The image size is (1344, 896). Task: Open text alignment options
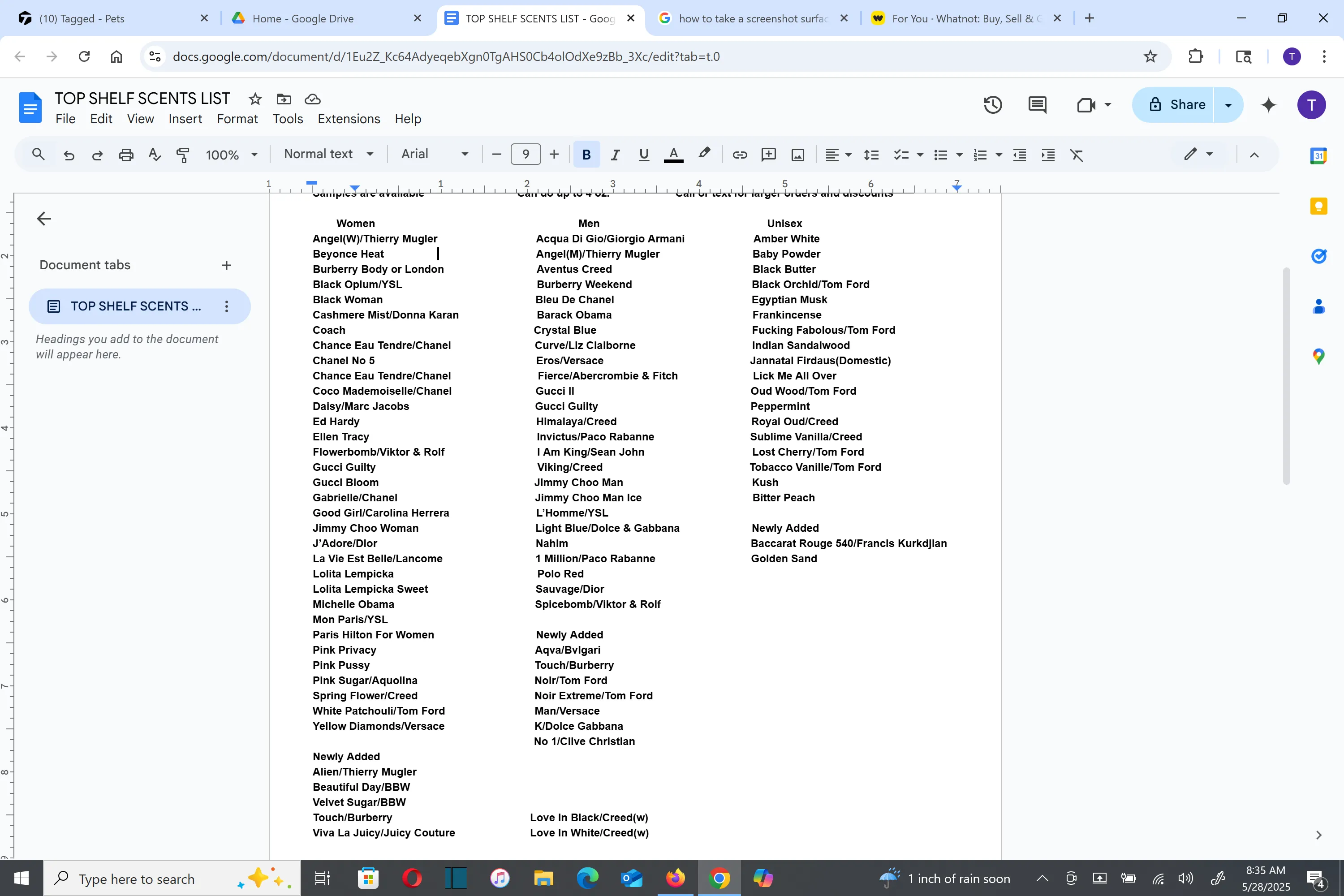(x=838, y=155)
